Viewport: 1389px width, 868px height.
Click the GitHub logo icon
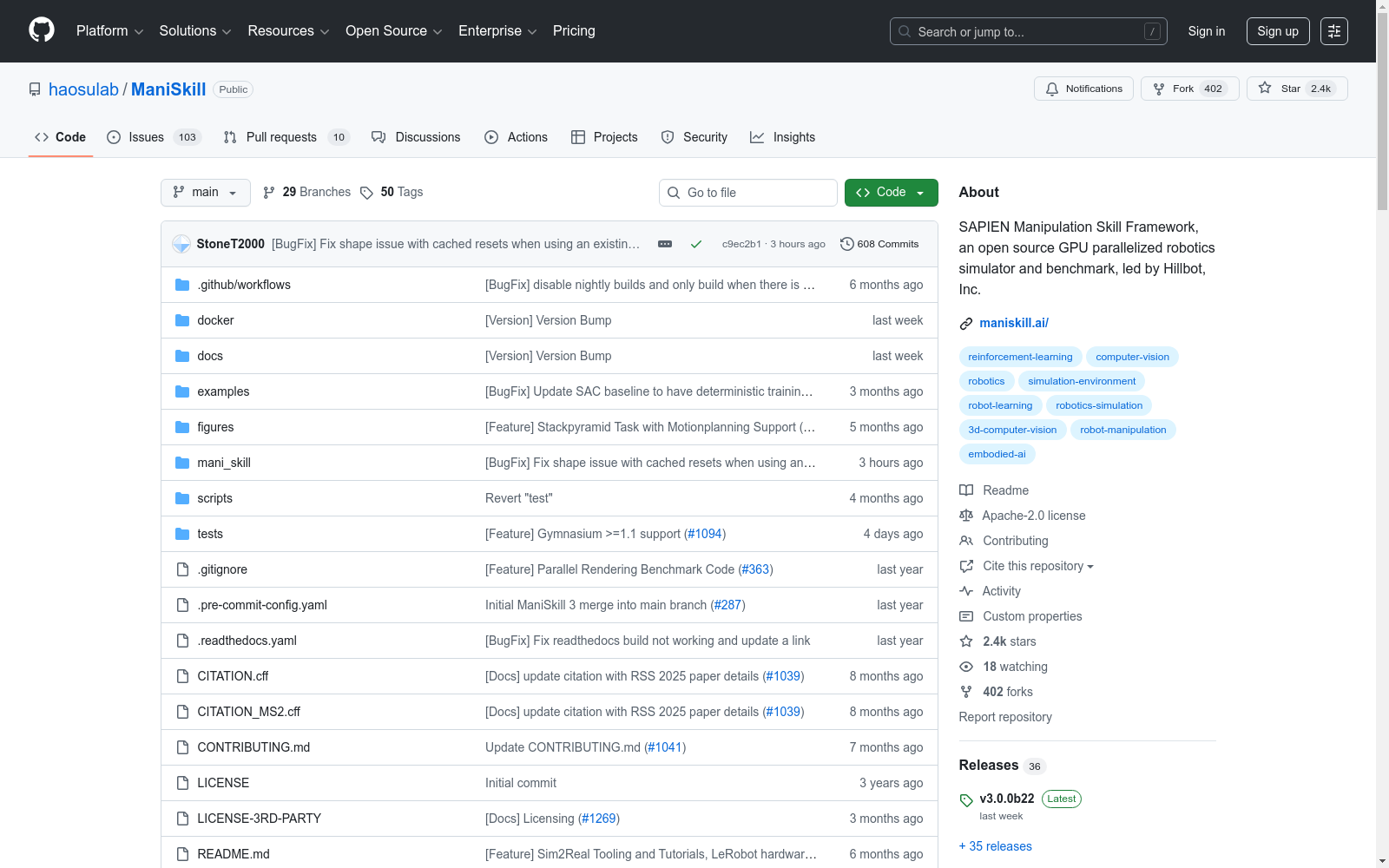[42, 30]
